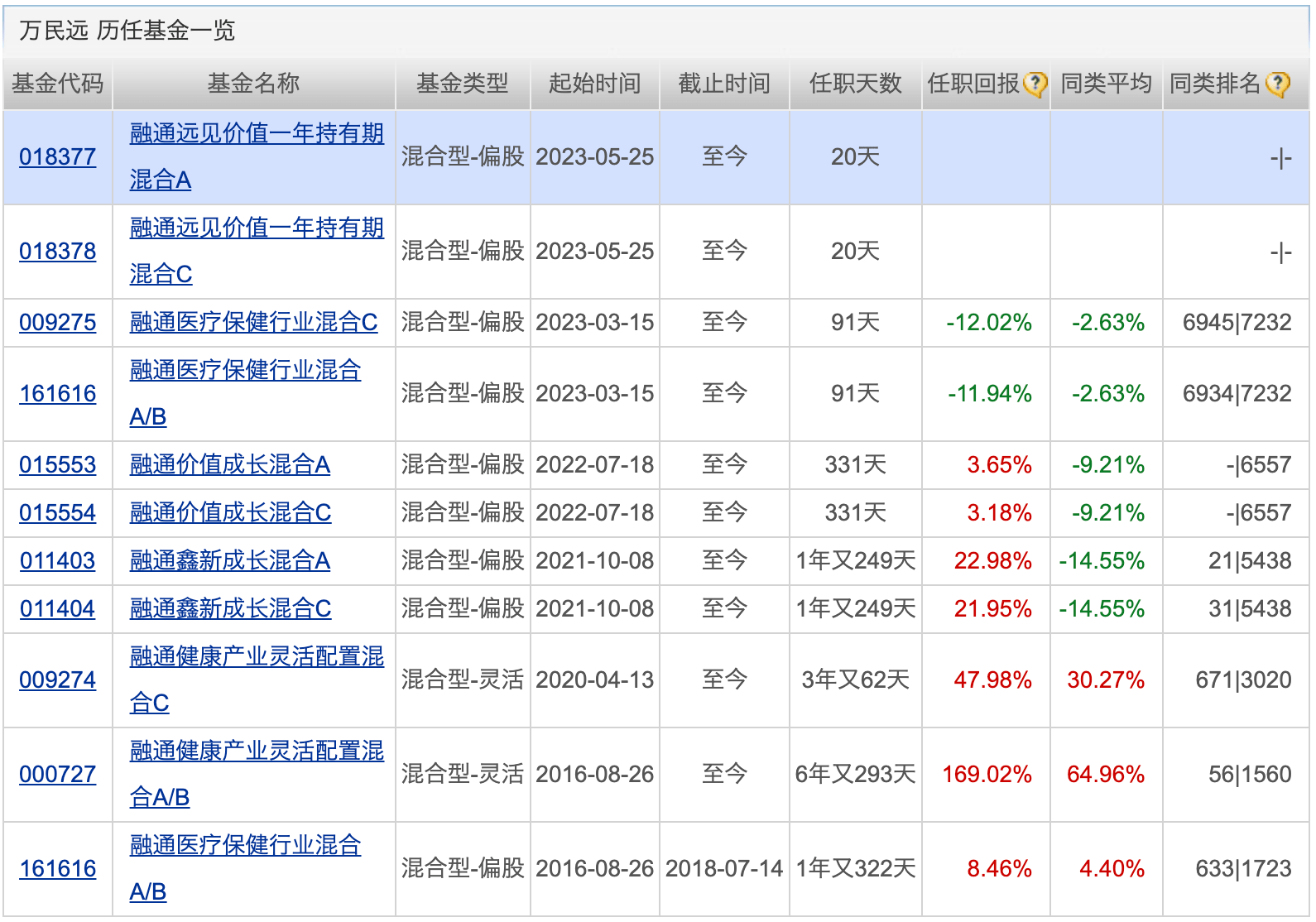Image resolution: width=1316 pixels, height=922 pixels.
Task: Select the 6年又293天 tenure cell
Action: click(x=856, y=774)
